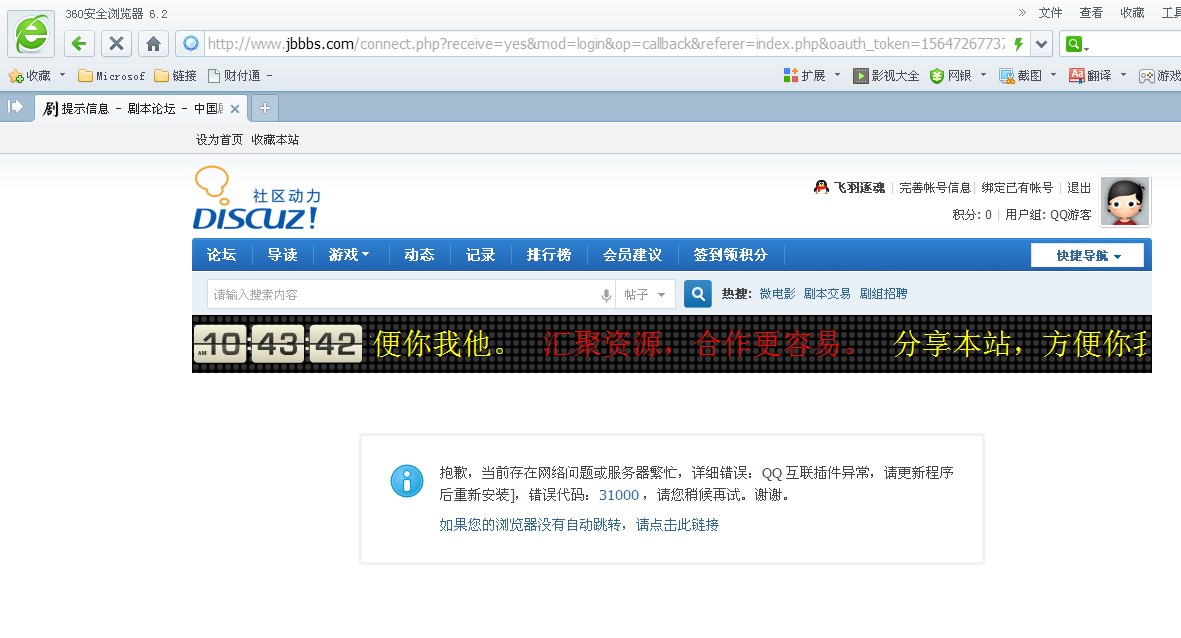Screen dimensions: 1181x638
Task: Click the 360 browser logo icon
Action: pos(31,33)
